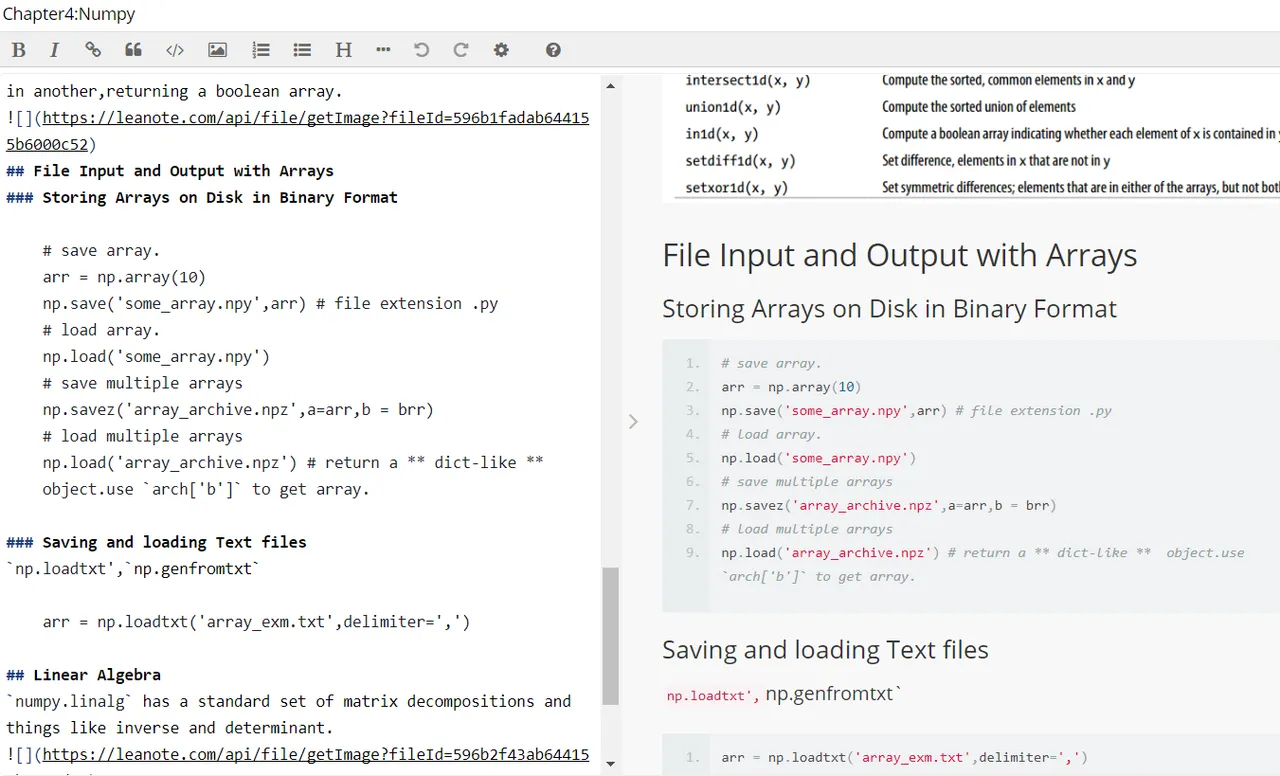The width and height of the screenshot is (1280, 776).
Task: Toggle bold formatting in toolbar
Action: [18, 50]
